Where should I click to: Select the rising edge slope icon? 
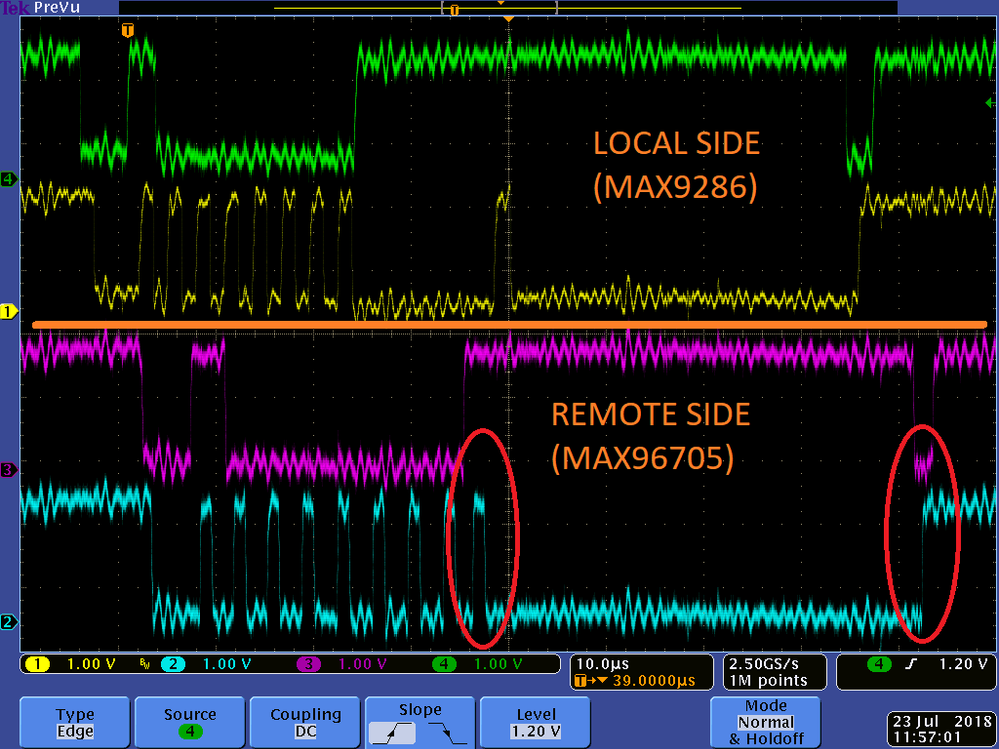click(x=392, y=734)
